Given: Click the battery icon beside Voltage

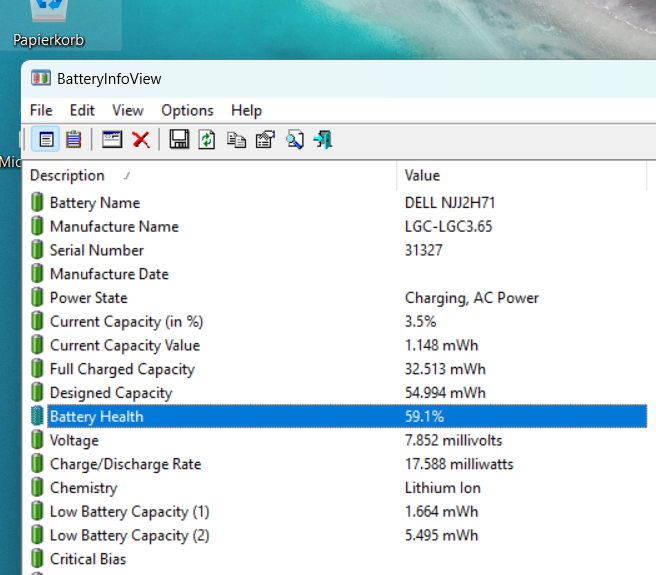Looking at the screenshot, I should click(x=37, y=440).
